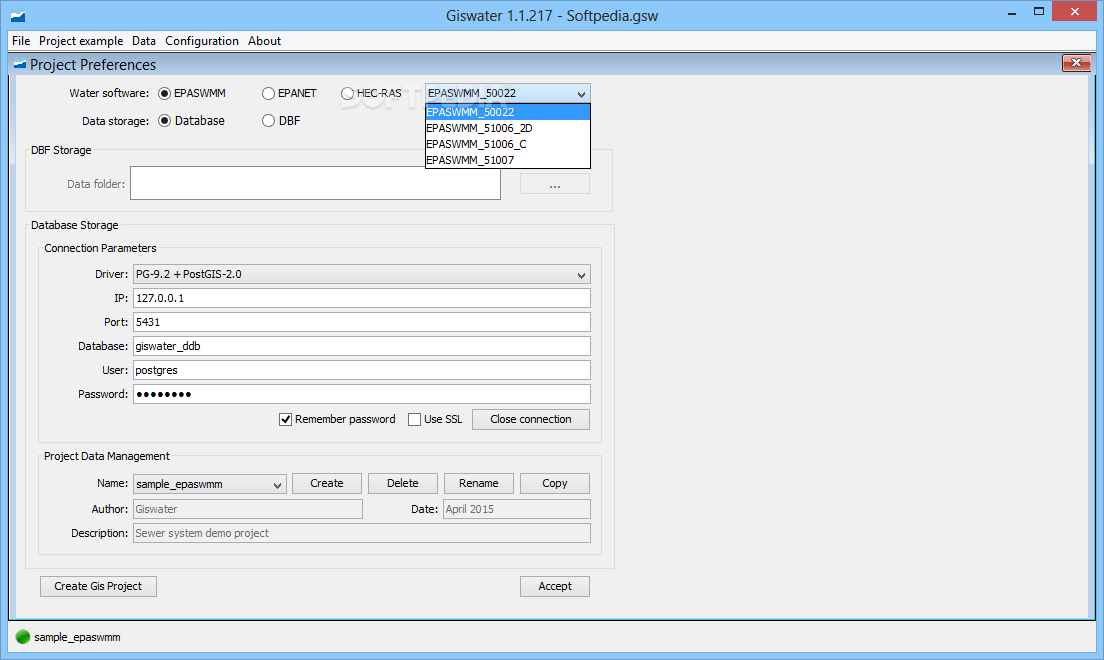Click the Rename project button
Screen dimensions: 1104x660
click(x=479, y=483)
